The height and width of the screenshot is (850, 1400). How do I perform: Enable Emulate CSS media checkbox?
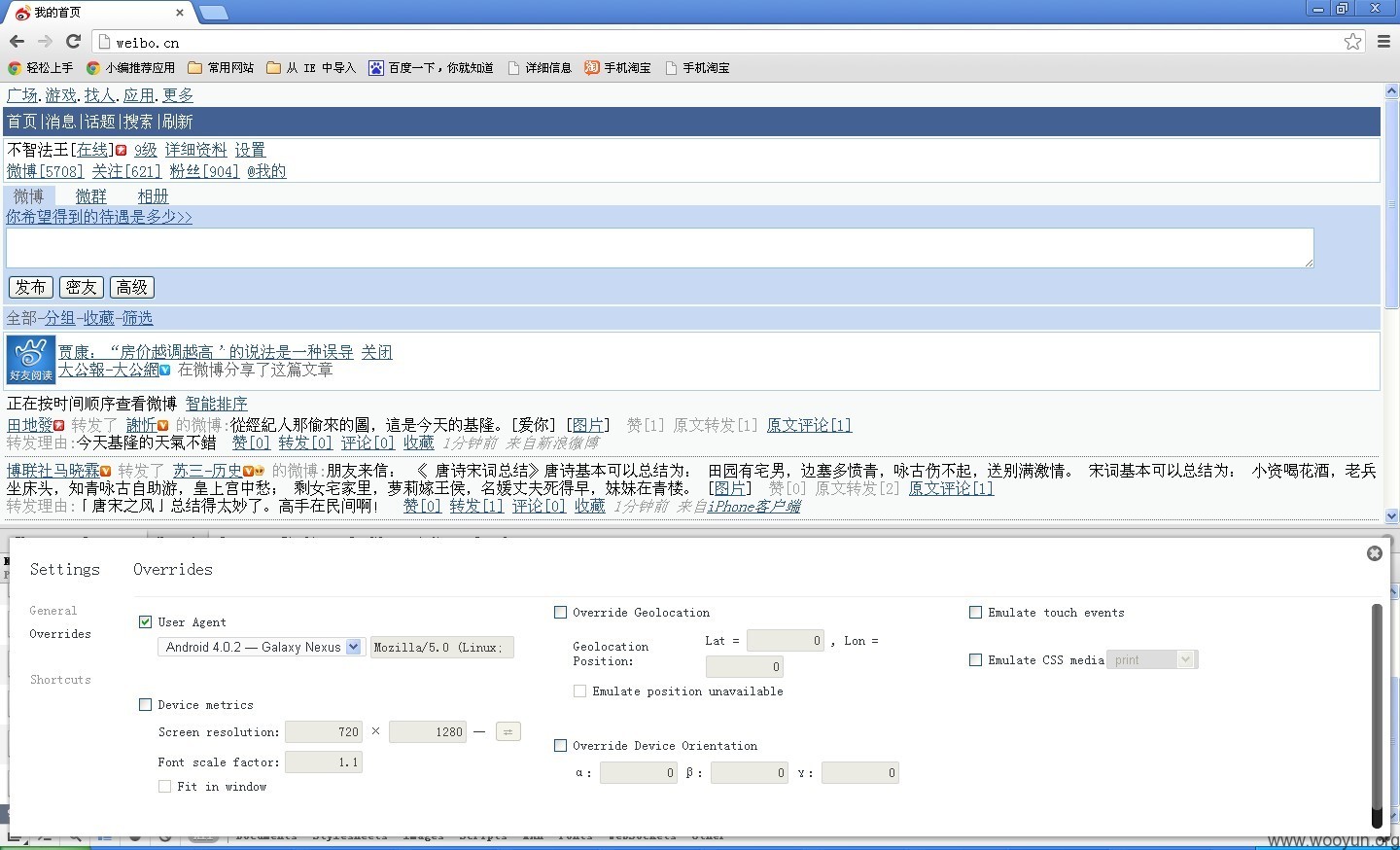click(x=975, y=659)
